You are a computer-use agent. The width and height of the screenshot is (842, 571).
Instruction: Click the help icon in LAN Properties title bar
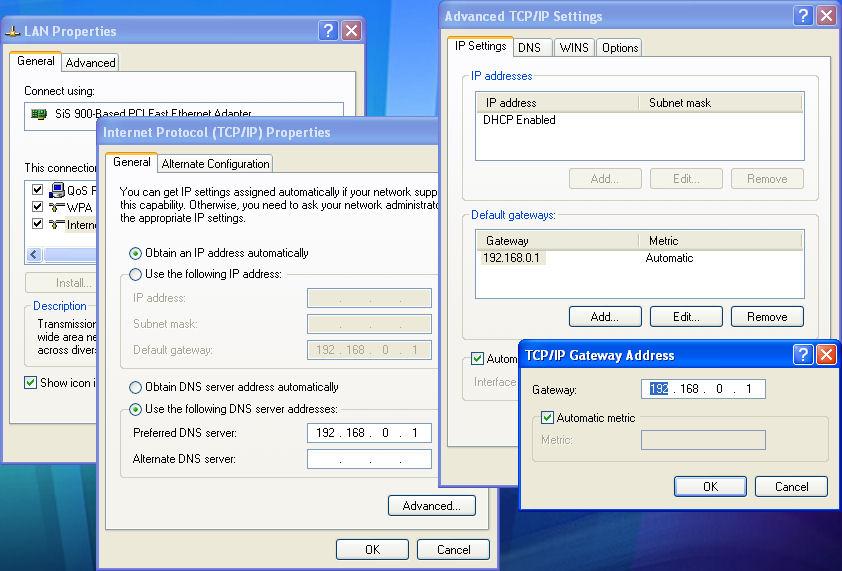[x=328, y=31]
